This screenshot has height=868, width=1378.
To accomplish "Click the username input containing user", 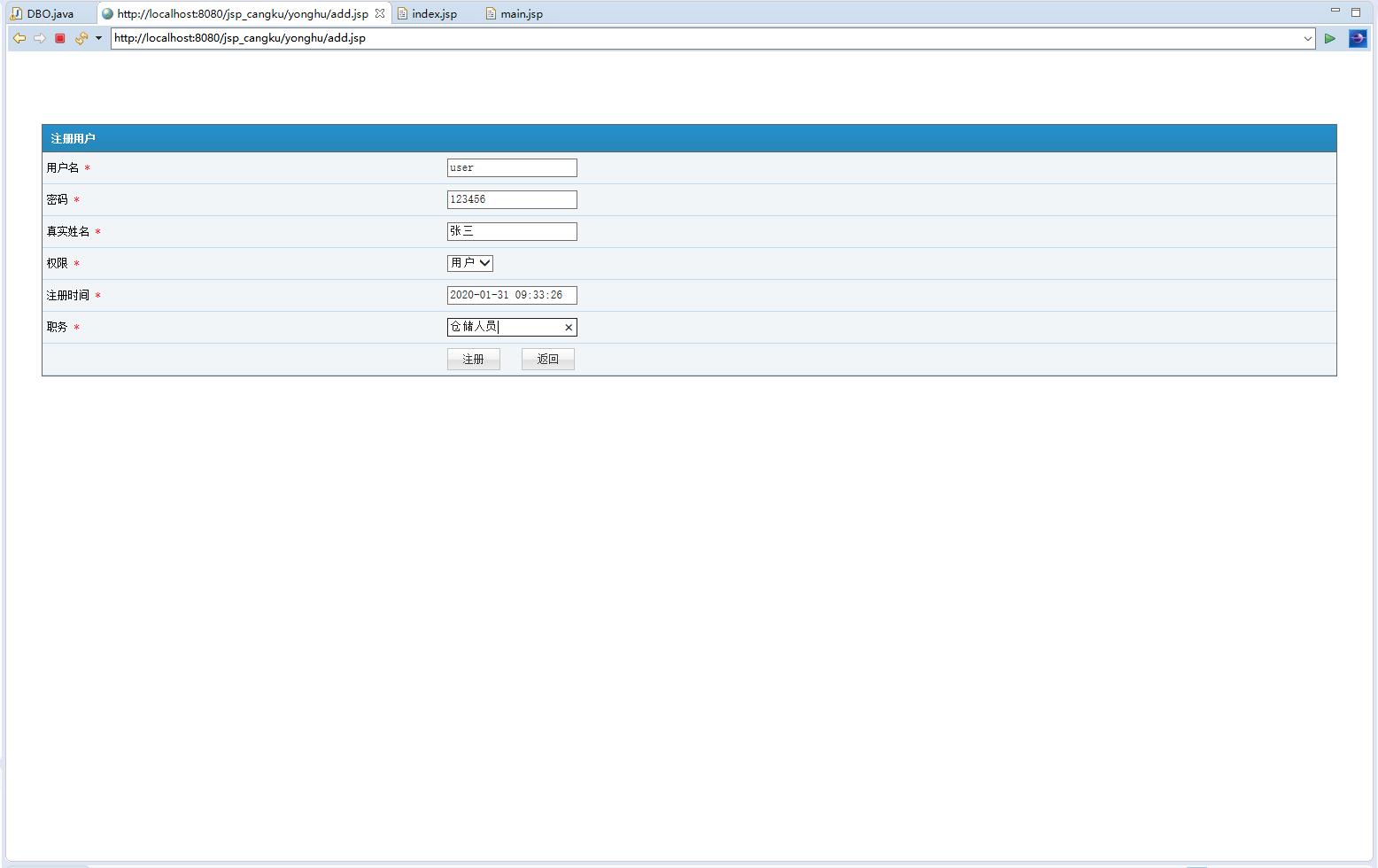I will point(512,167).
